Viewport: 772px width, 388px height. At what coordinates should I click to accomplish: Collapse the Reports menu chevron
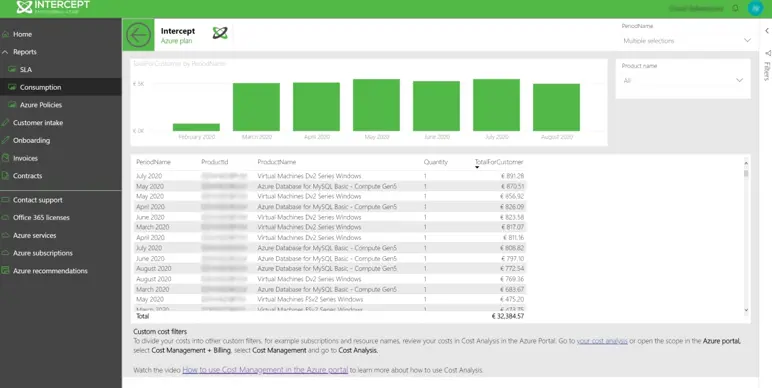tap(5, 52)
